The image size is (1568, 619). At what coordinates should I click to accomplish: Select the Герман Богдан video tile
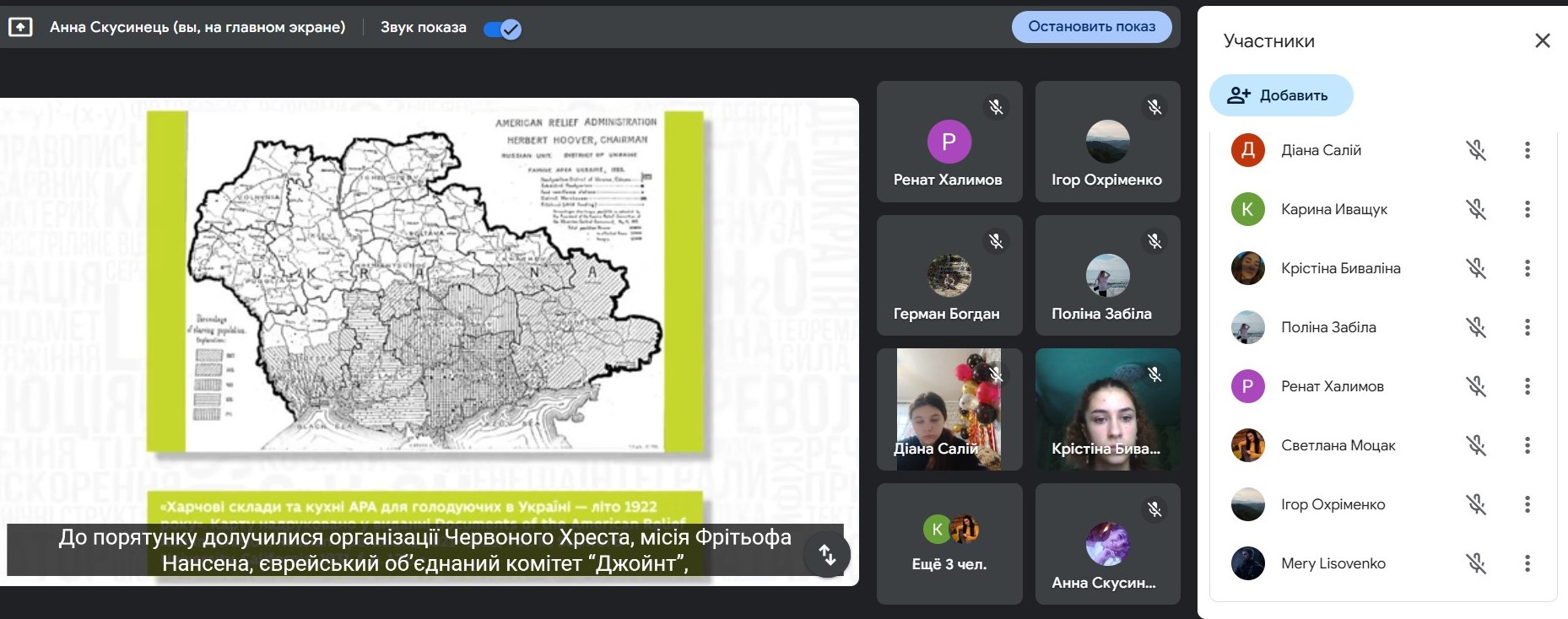pyautogui.click(x=949, y=276)
